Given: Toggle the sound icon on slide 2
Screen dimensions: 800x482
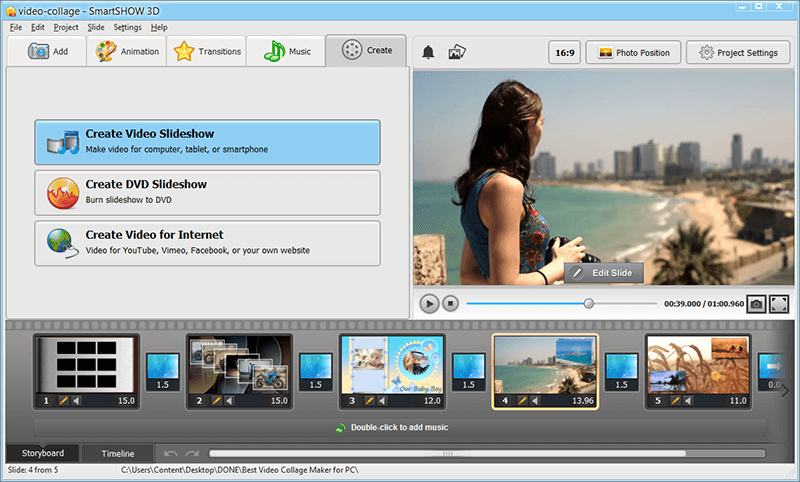Looking at the screenshot, I should [x=230, y=401].
